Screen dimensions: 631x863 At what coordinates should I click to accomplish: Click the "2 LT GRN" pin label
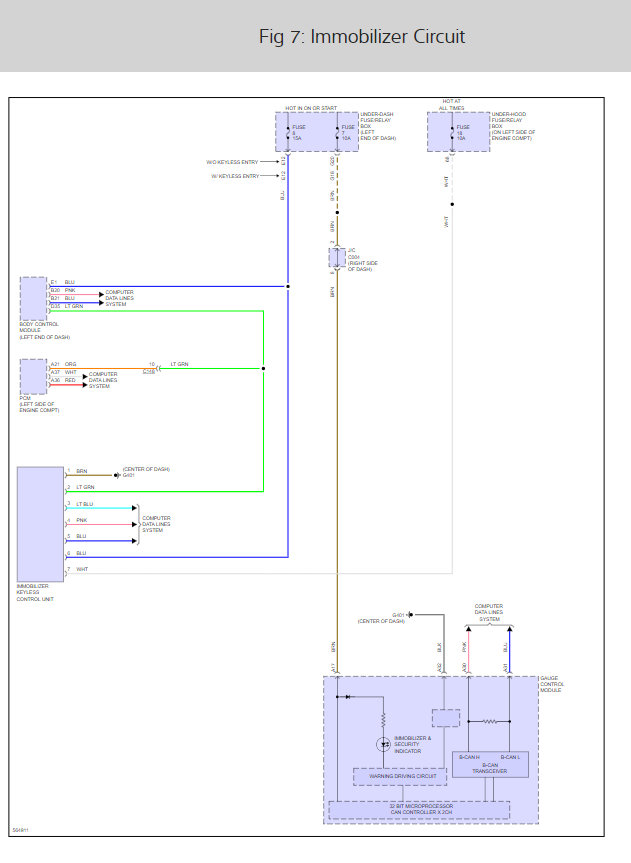pos(80,487)
